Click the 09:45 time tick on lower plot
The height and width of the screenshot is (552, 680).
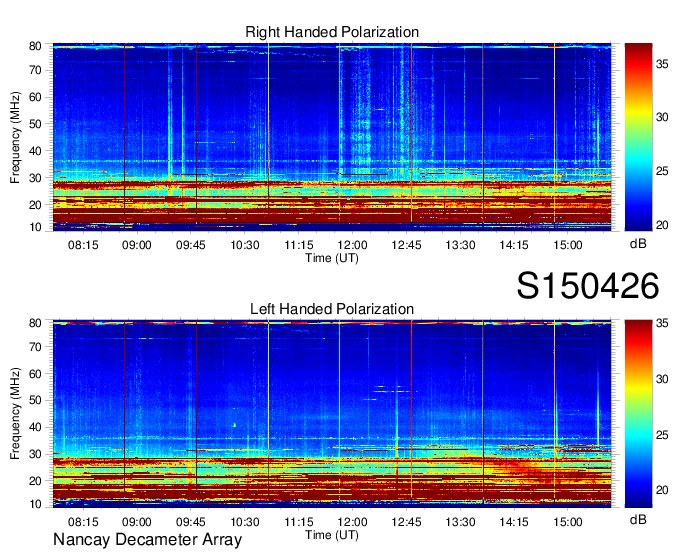coord(191,522)
